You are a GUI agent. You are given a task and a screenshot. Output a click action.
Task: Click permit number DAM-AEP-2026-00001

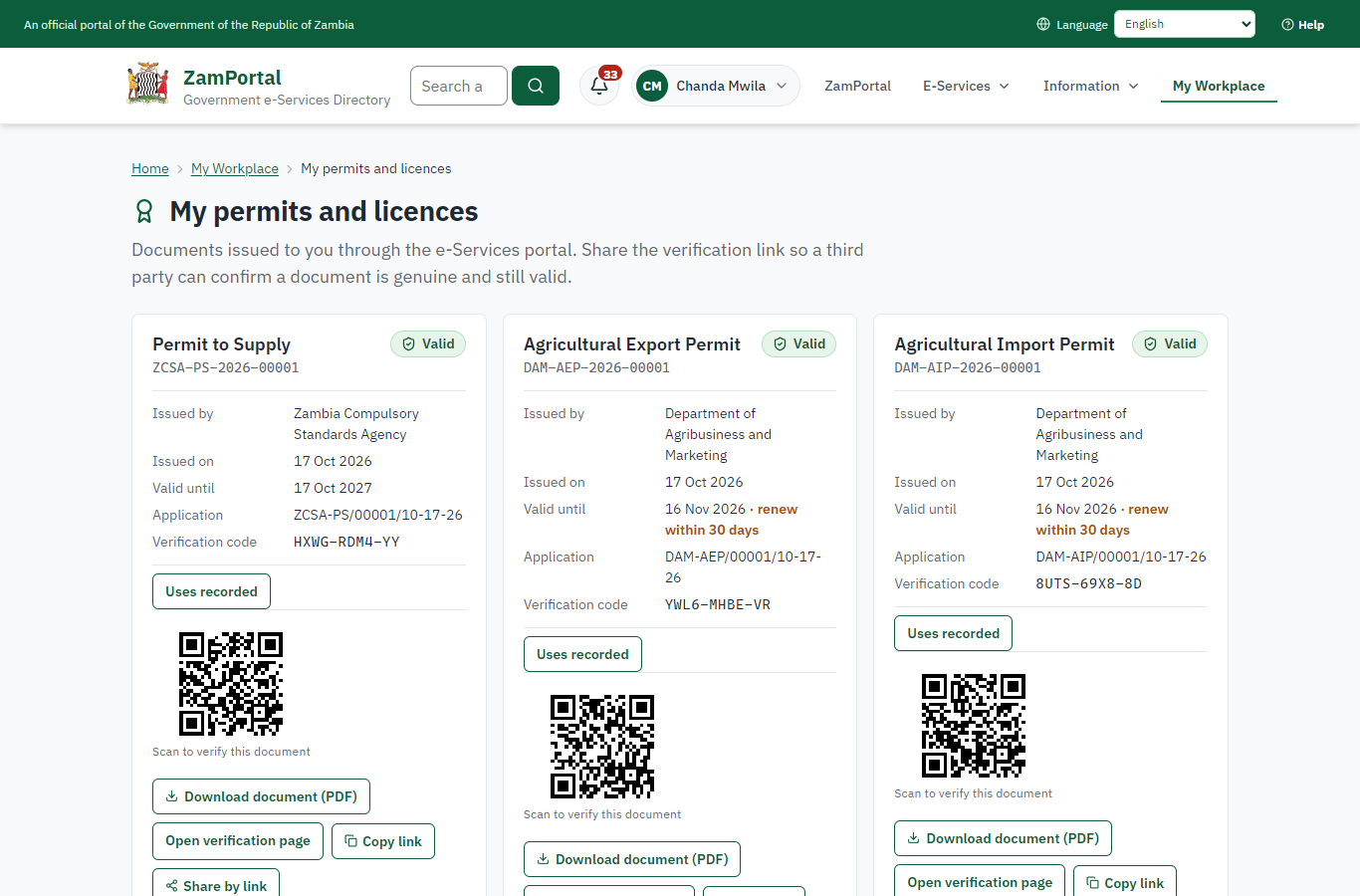tap(596, 367)
